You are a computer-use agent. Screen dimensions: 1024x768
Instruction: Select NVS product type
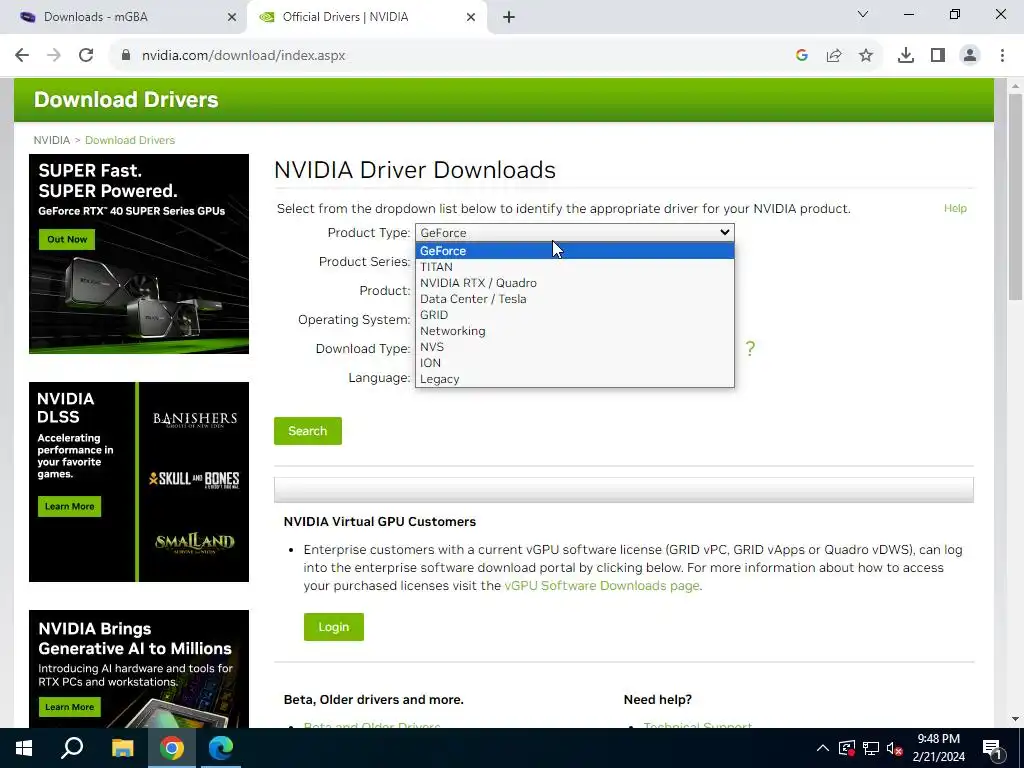[x=575, y=347]
